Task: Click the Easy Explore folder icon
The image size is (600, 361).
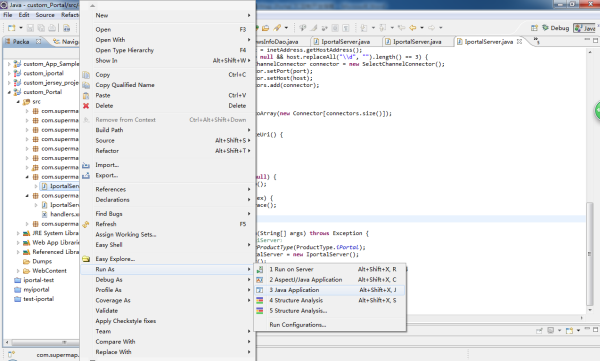Action: pos(86,259)
